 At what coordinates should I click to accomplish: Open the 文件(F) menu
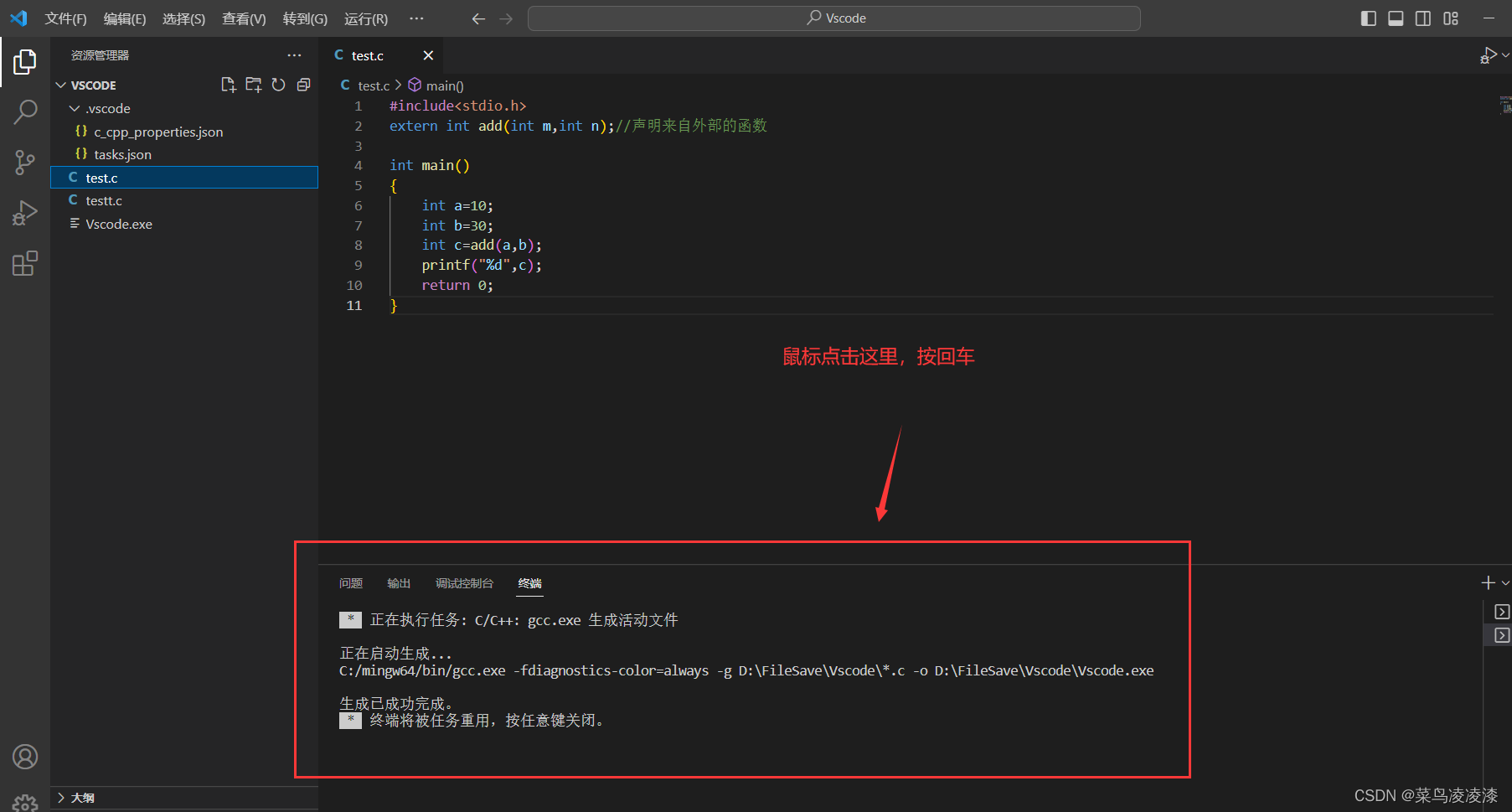click(65, 18)
